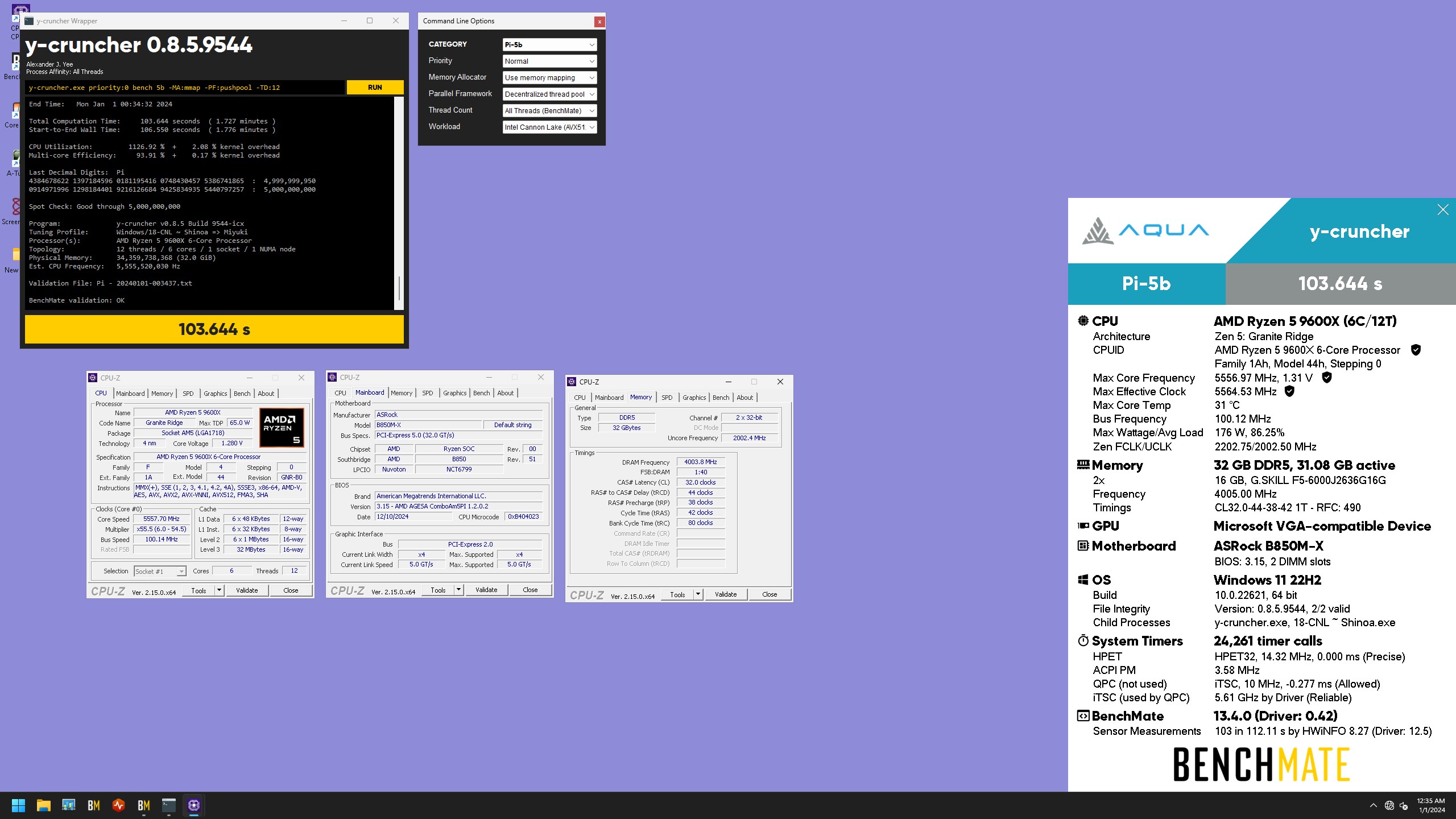Image resolution: width=1456 pixels, height=819 pixels.
Task: Click Close button in the Processor CPU-Z window
Action: (291, 590)
